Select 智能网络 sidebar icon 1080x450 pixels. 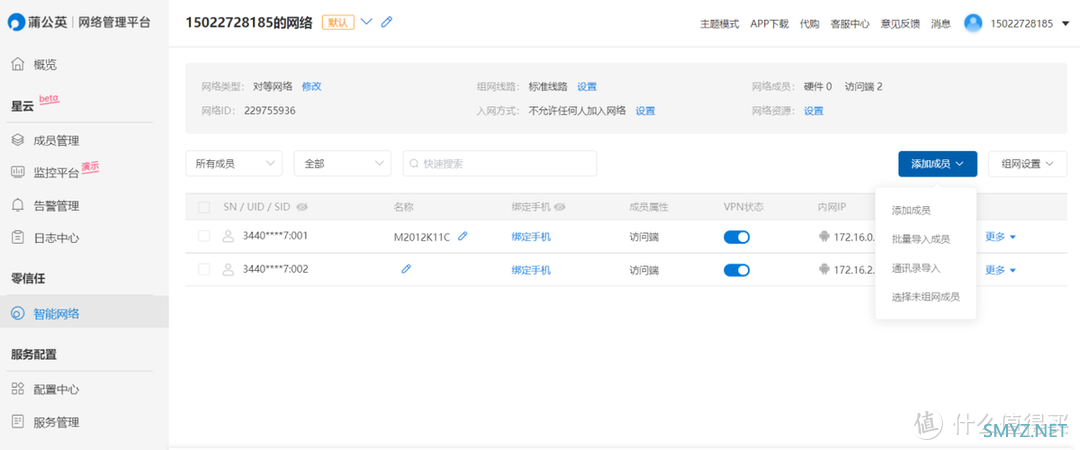point(18,314)
